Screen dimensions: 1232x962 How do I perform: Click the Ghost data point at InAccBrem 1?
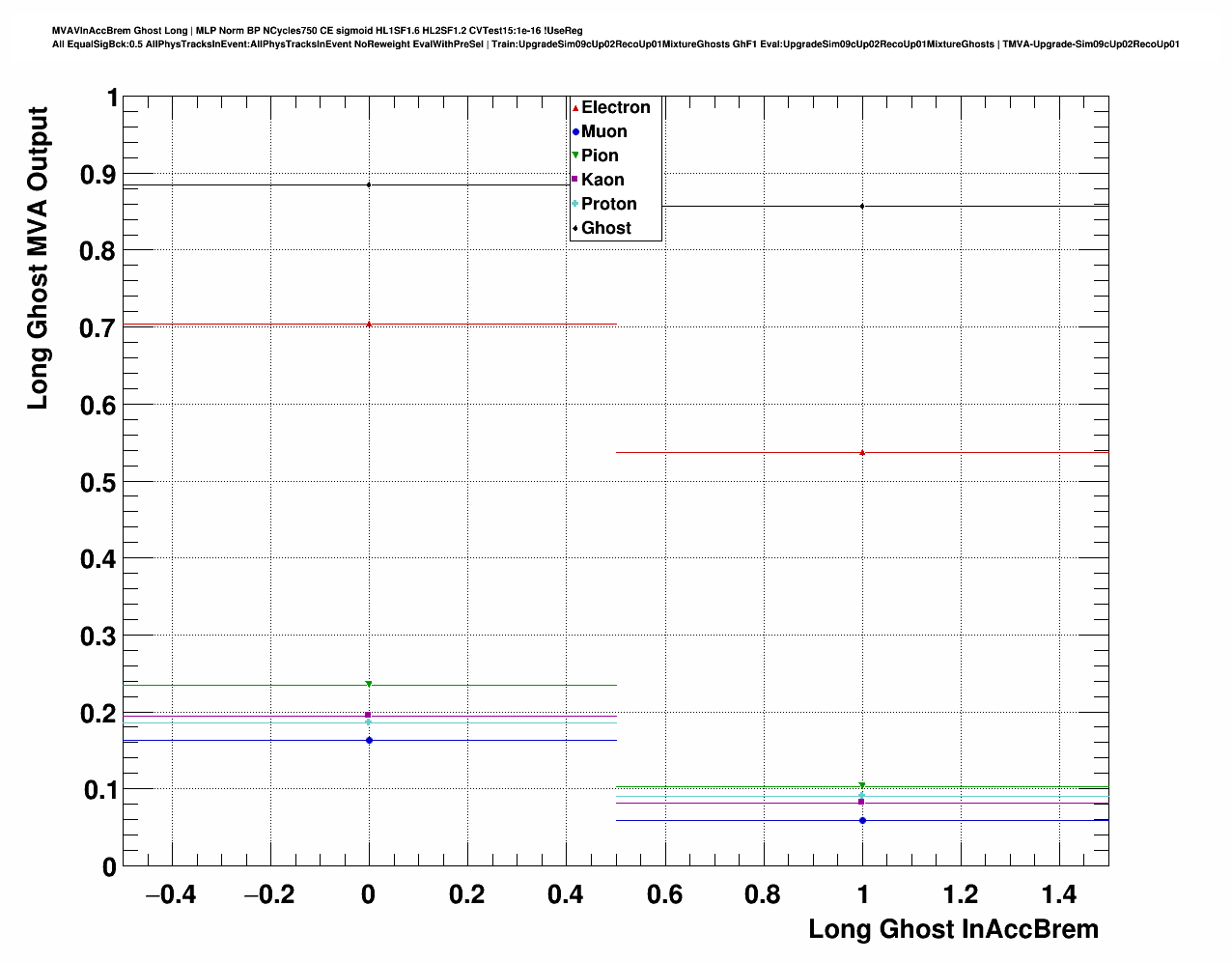[862, 206]
